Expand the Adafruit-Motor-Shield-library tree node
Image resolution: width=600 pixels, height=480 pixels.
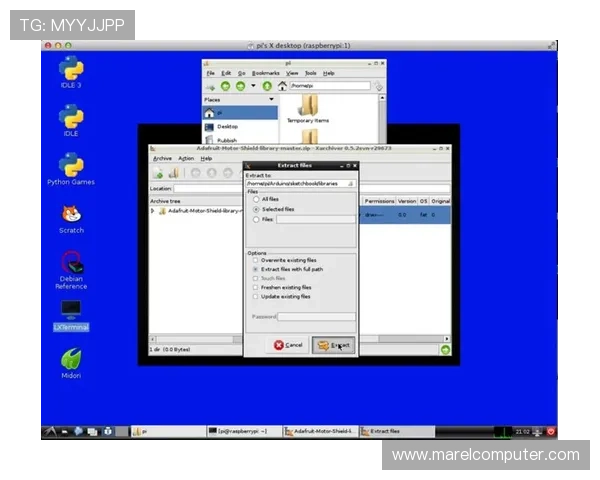(x=155, y=211)
